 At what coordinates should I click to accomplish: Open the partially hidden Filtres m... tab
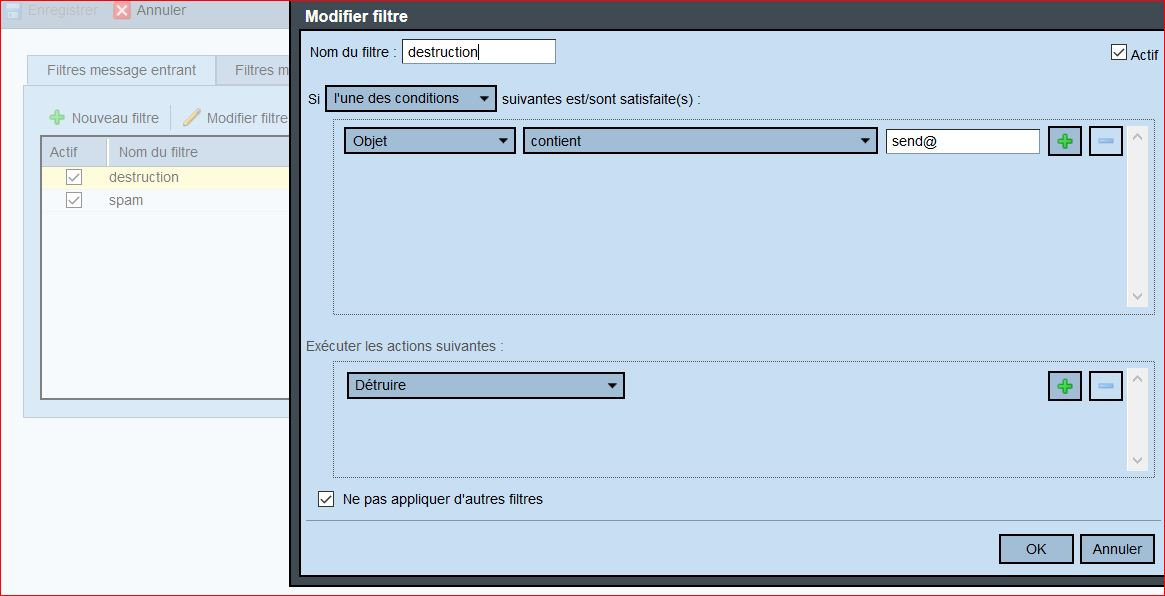pos(253,70)
